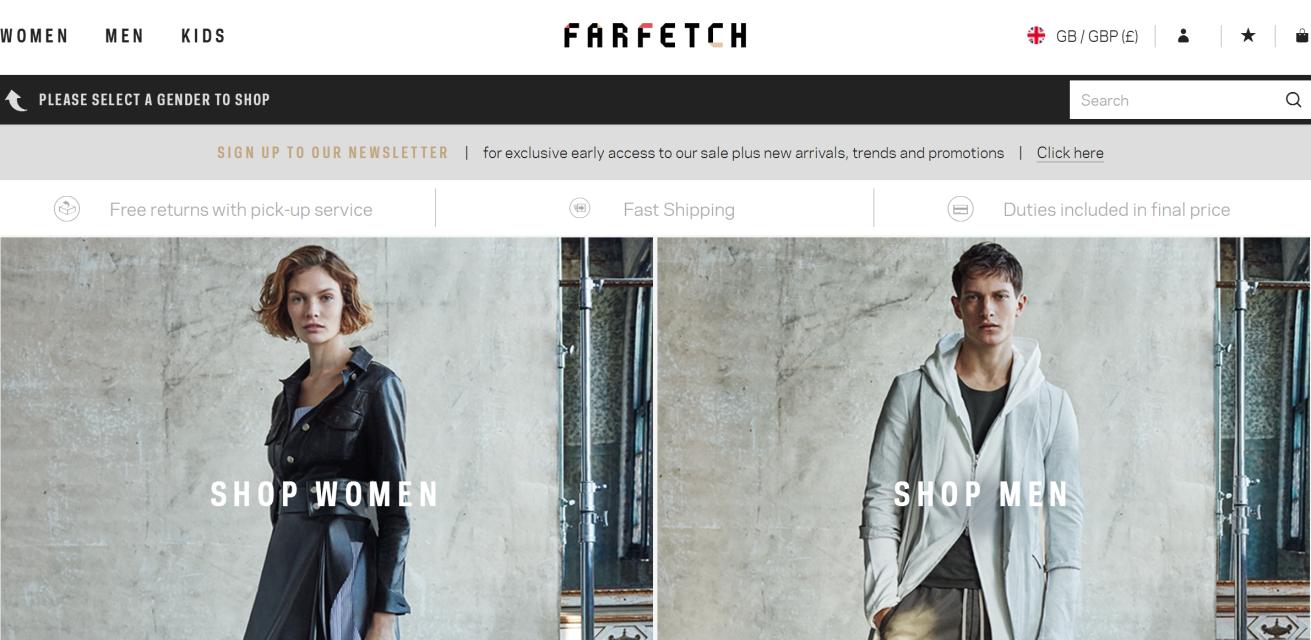This screenshot has width=1311, height=640.
Task: Click Sign Up To Our Newsletter text
Action: 333,153
